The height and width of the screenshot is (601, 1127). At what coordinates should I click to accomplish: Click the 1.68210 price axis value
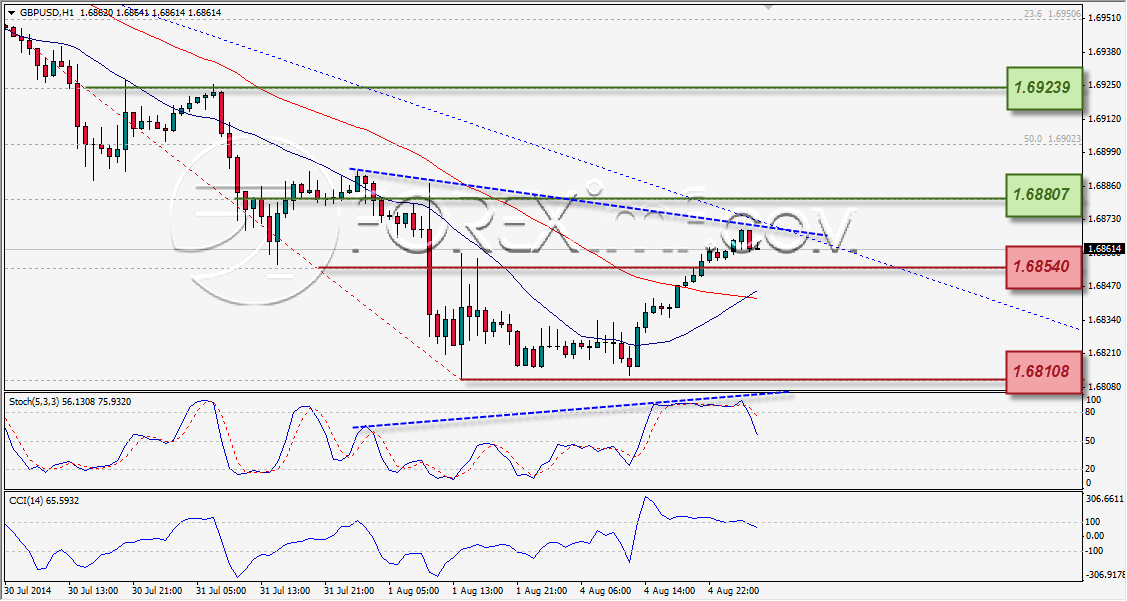pyautogui.click(x=1104, y=353)
